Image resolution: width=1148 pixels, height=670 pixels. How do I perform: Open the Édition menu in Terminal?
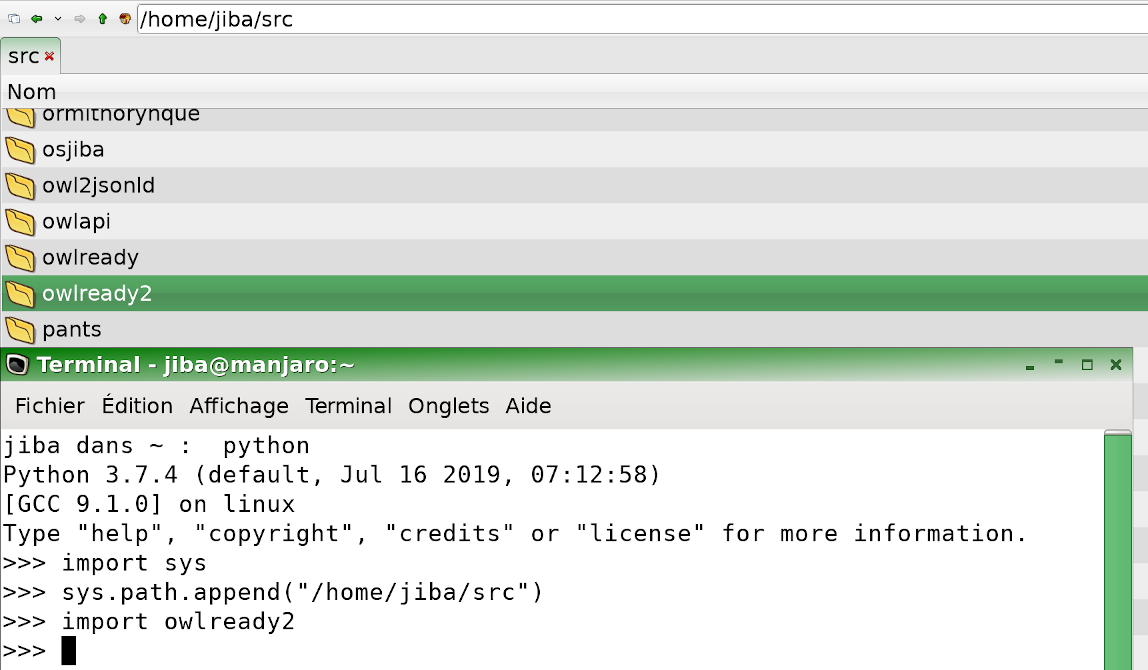tap(137, 406)
